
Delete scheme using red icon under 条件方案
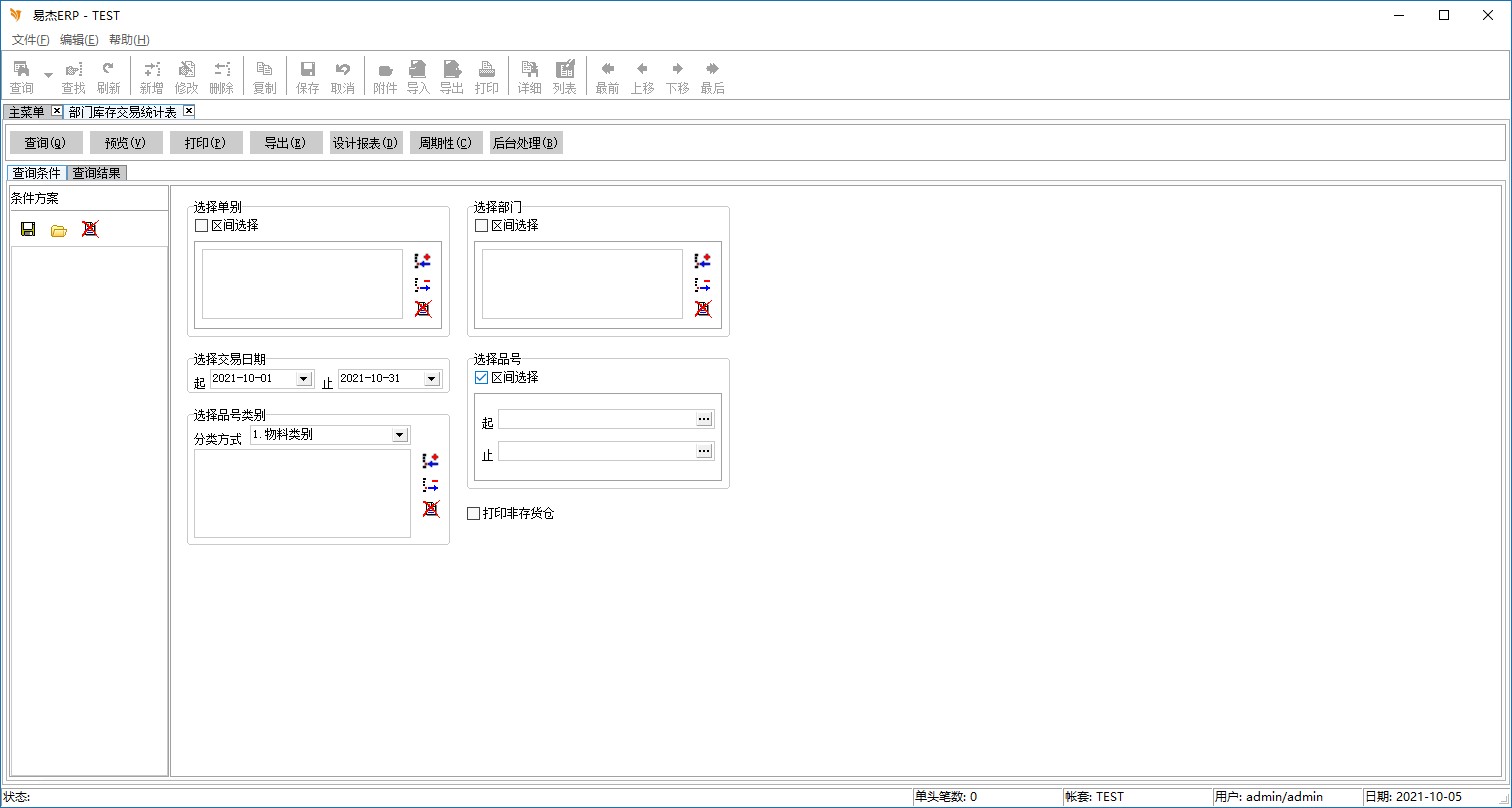coord(90,230)
